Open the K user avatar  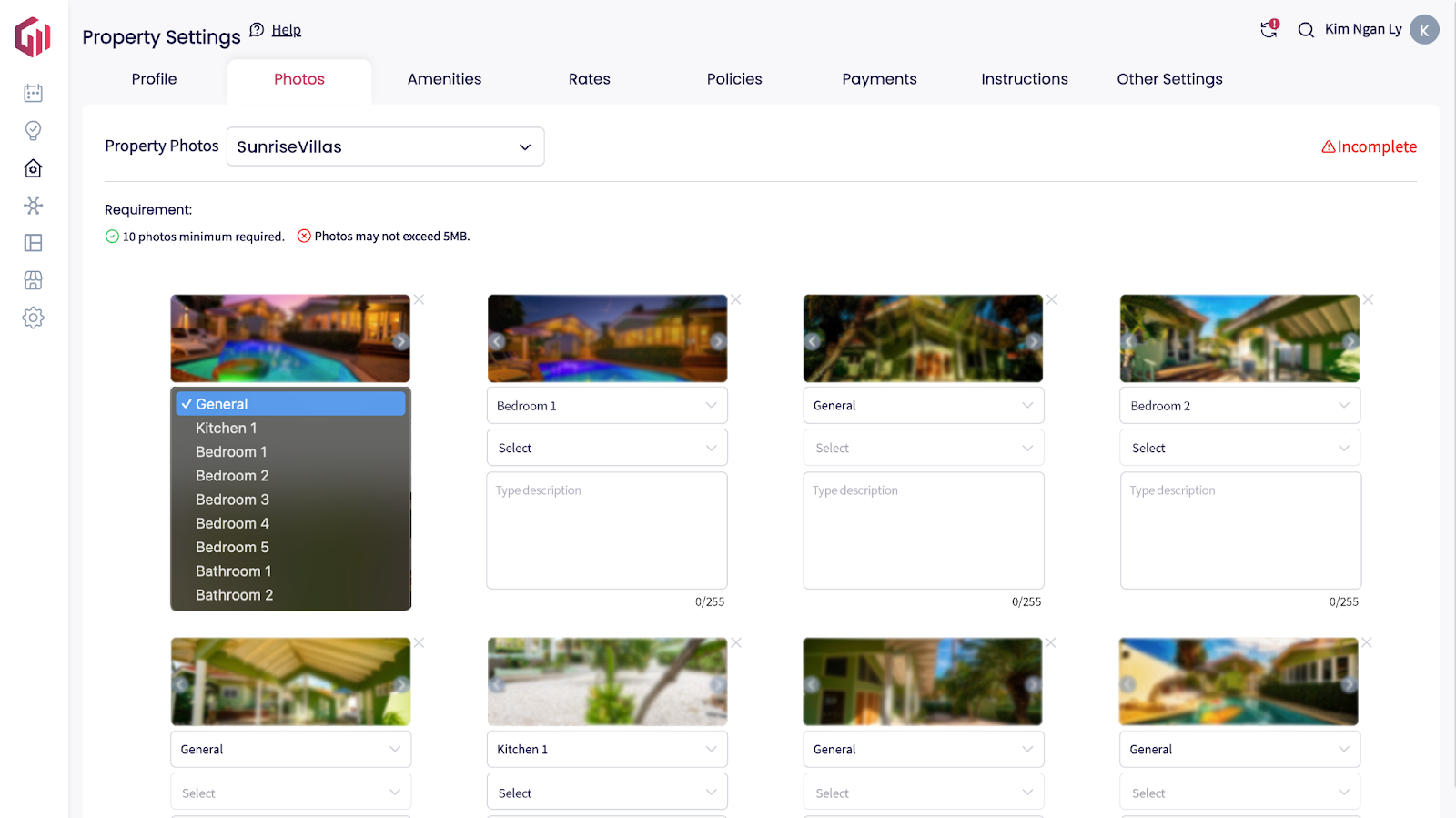[x=1424, y=29]
